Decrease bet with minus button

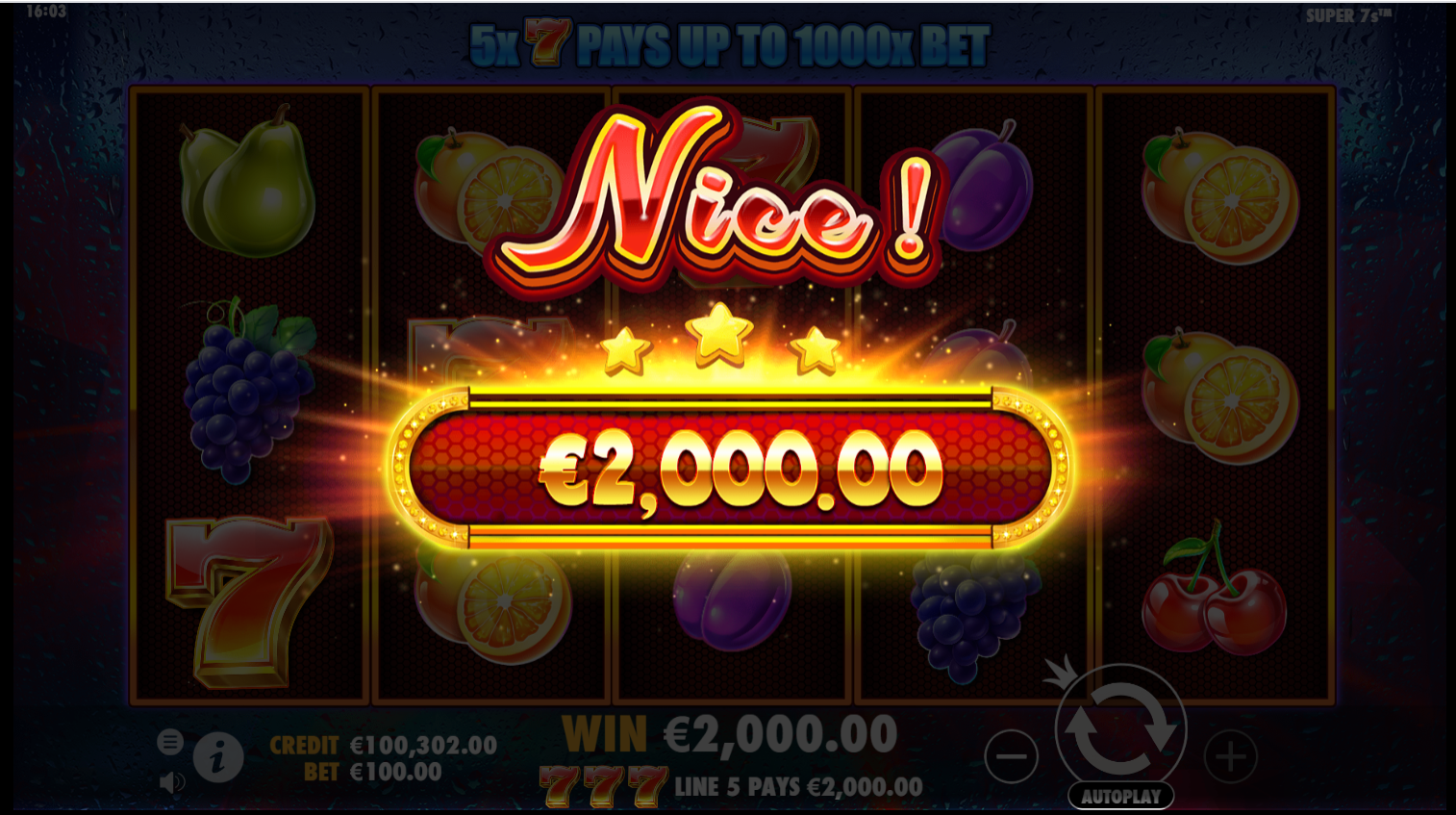1011,757
